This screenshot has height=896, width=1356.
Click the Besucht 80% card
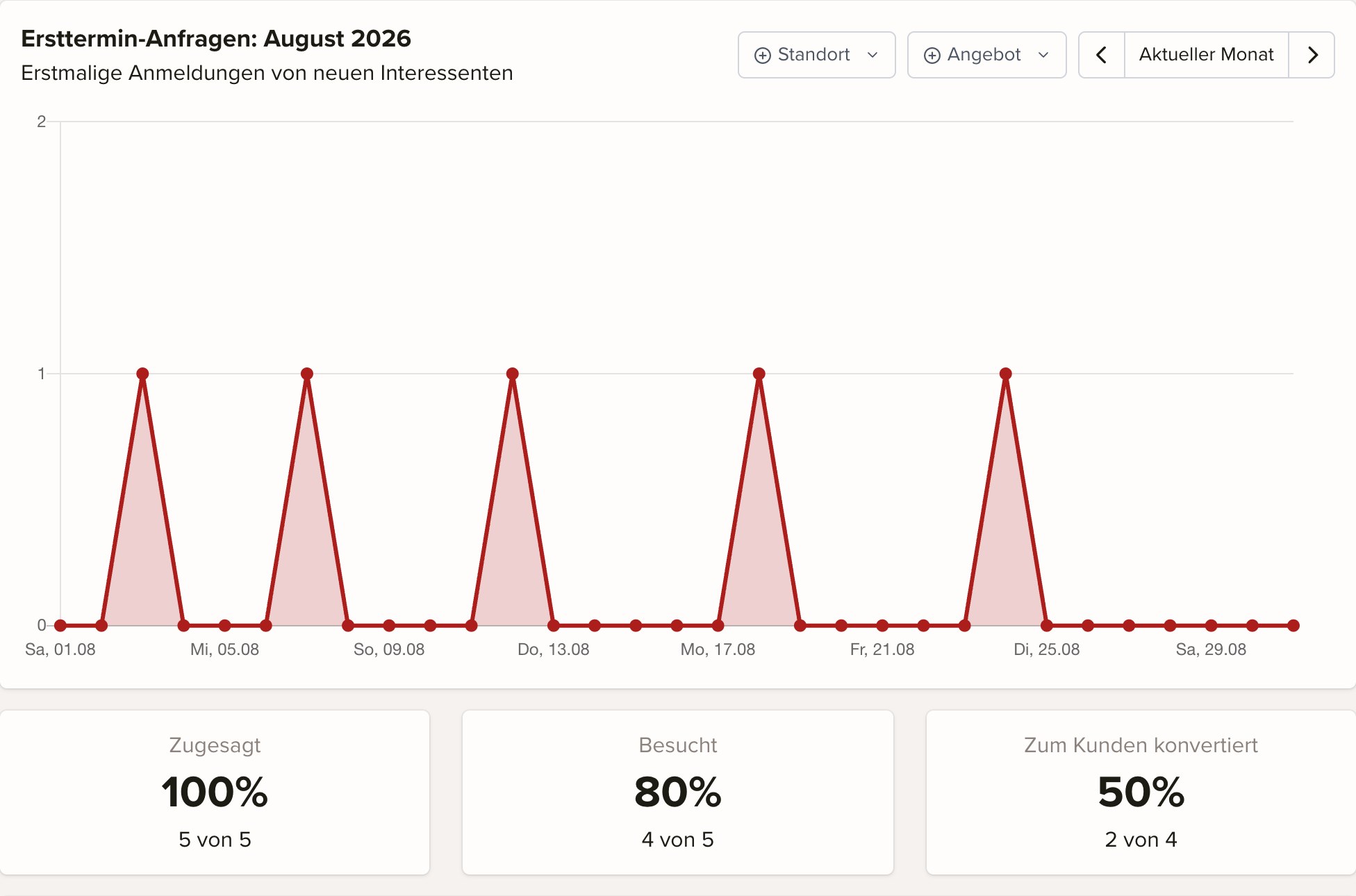(x=678, y=793)
